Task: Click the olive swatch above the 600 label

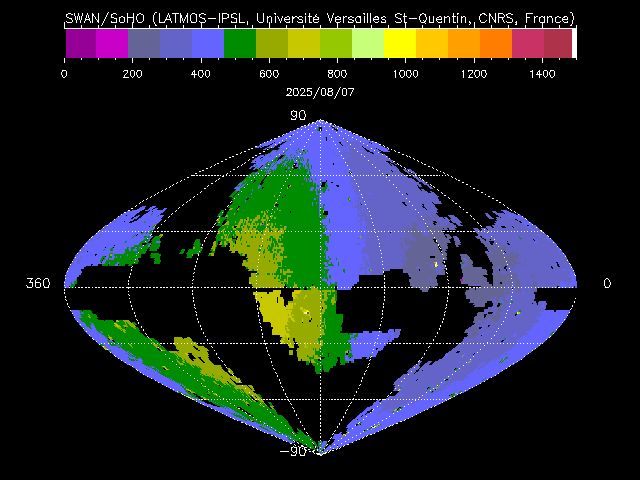Action: click(272, 43)
